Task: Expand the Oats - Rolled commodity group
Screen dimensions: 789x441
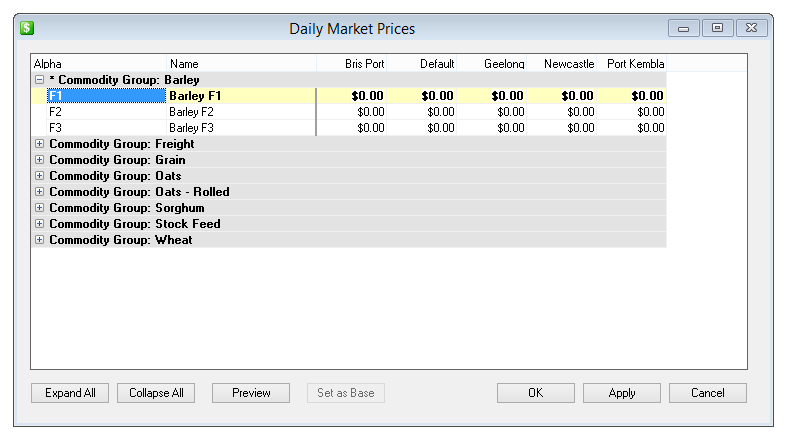Action: [x=39, y=192]
